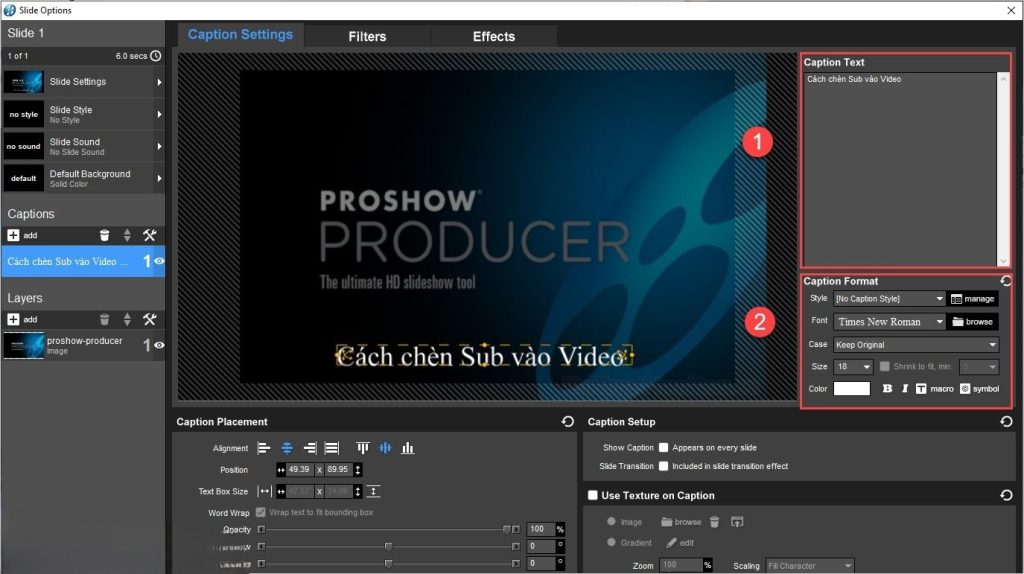
Task: Open Captions tools wrench icon
Action: (150, 235)
